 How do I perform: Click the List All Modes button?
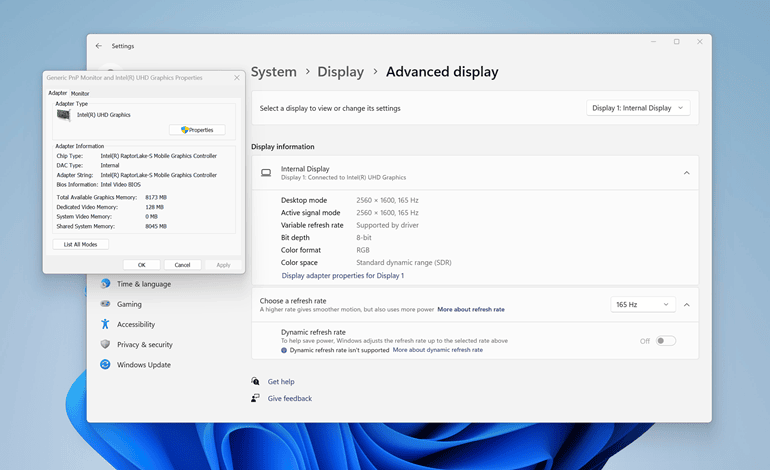(81, 244)
